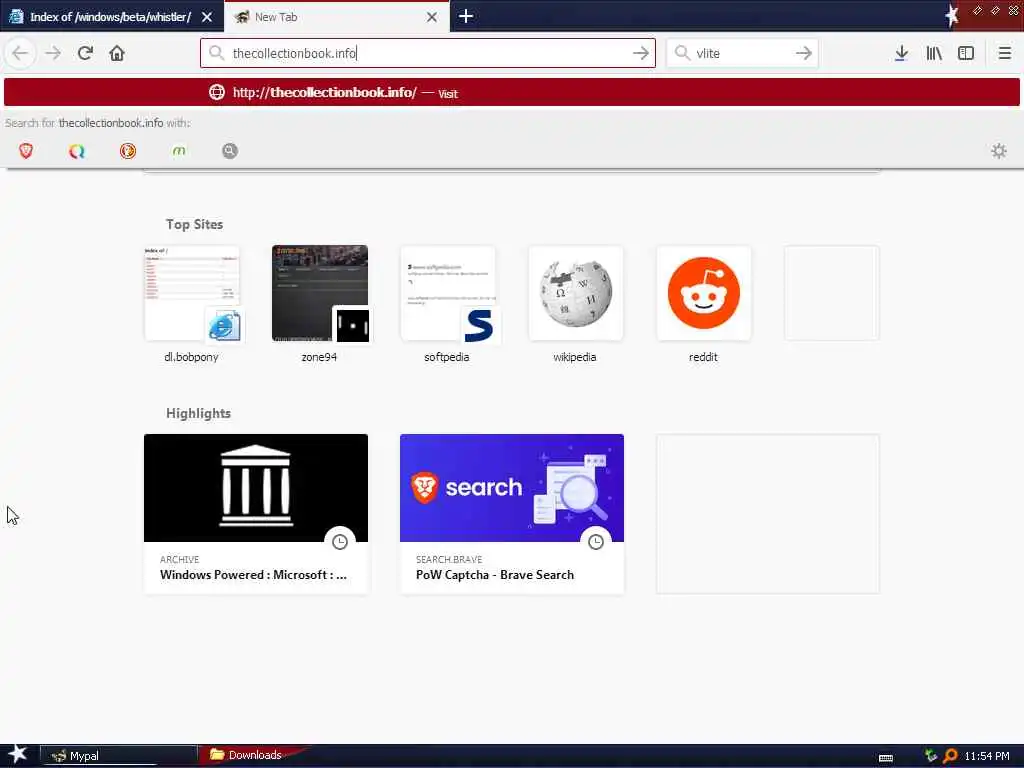Open search settings gear icon

click(999, 151)
